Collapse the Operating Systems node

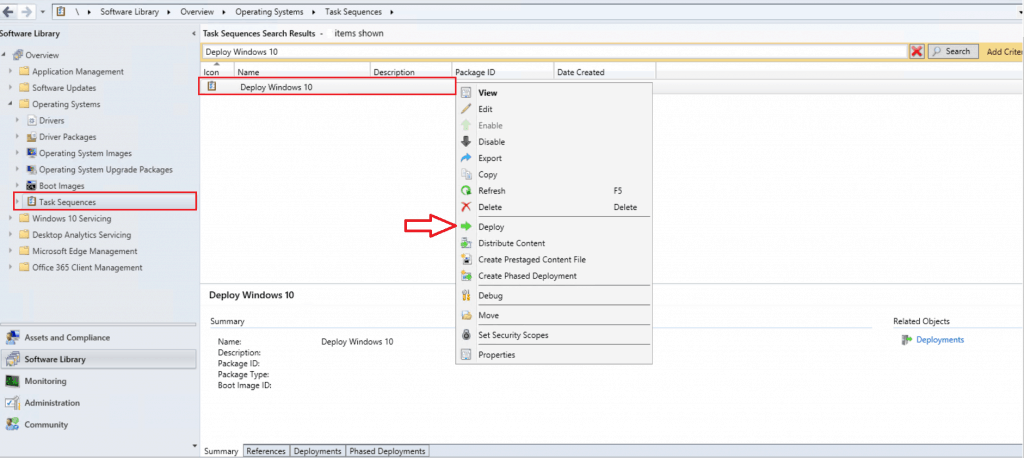[10, 105]
